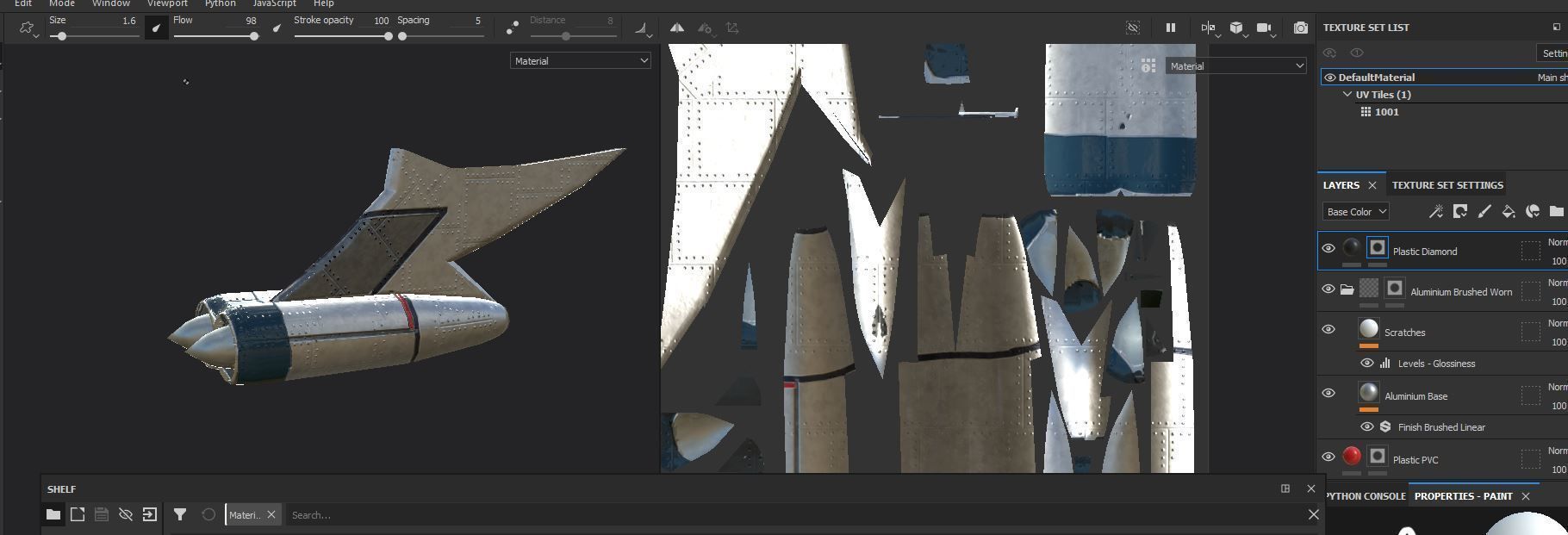This screenshot has height=535, width=1568.
Task: Hide the Aluminium Brushed Worn folder
Action: [1328, 289]
